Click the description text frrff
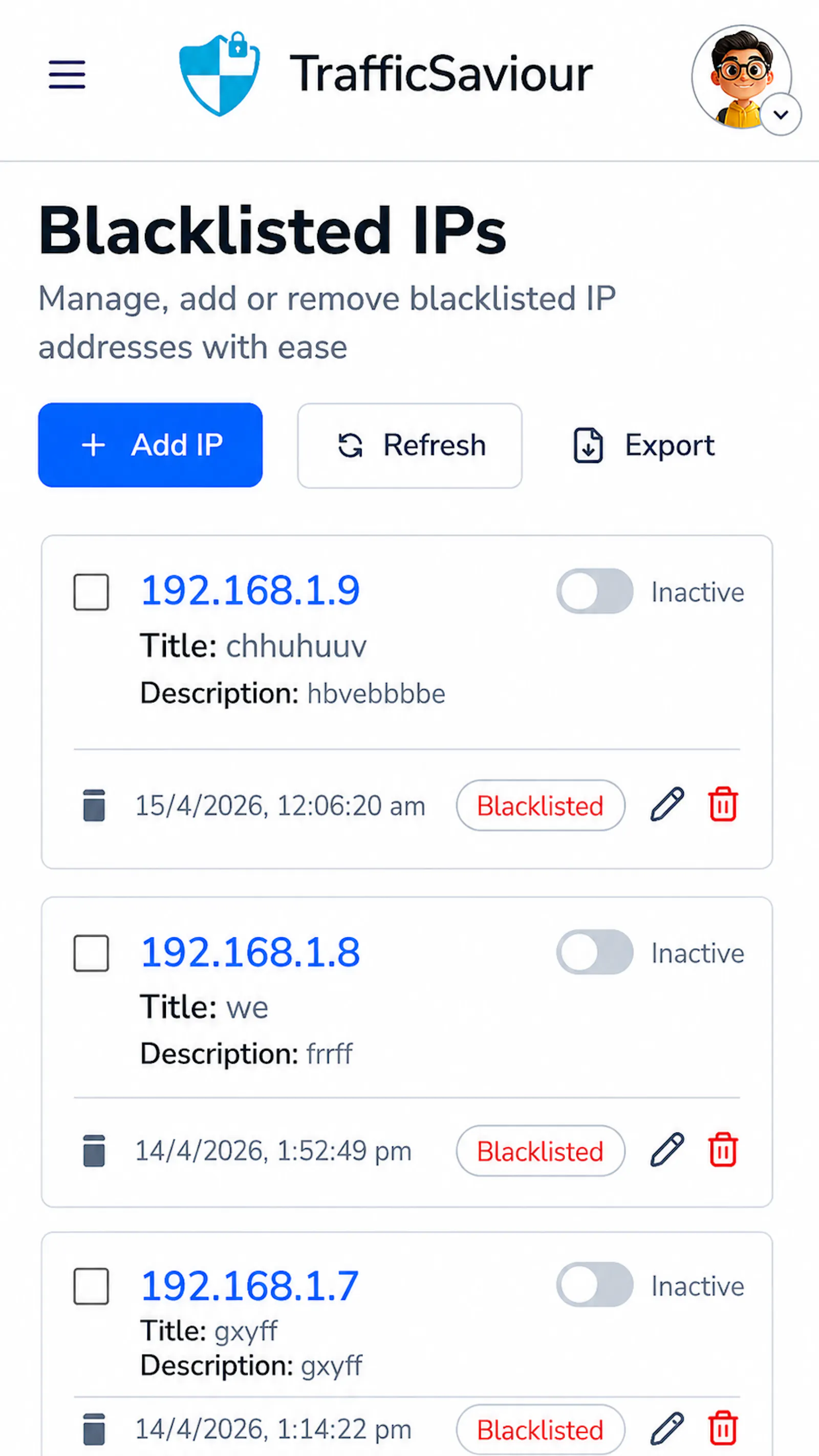Viewport: 819px width, 1456px height. pos(330,1054)
